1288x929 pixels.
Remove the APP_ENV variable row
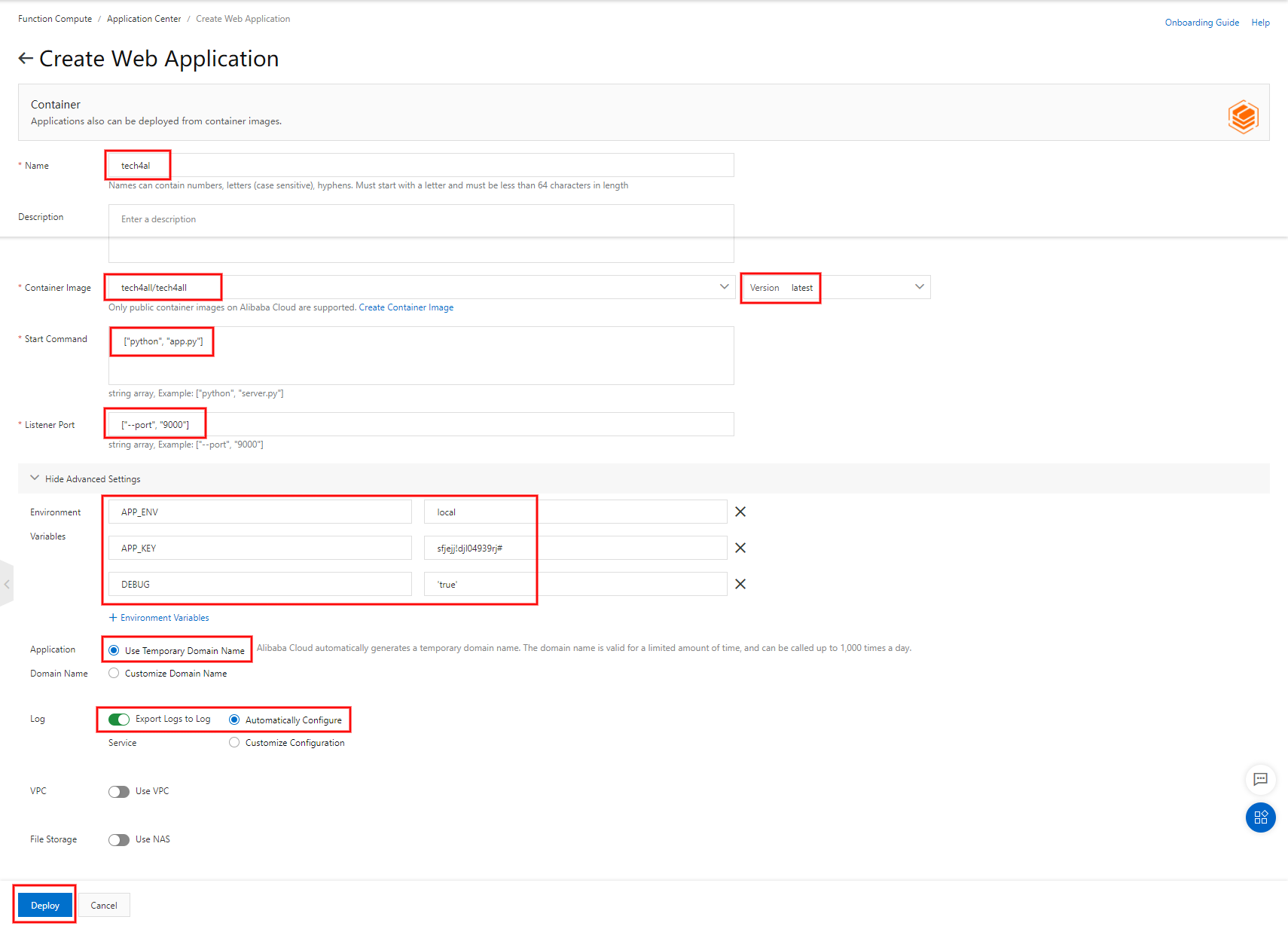pos(740,512)
